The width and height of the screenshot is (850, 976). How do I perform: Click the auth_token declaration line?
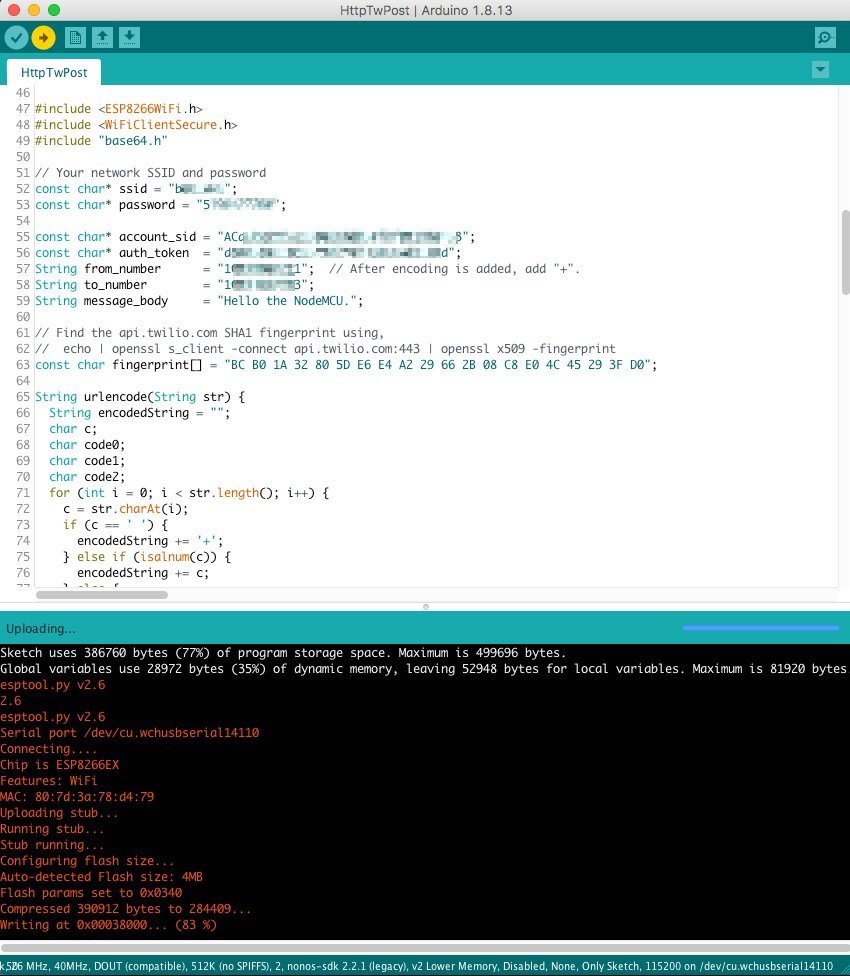(x=248, y=253)
